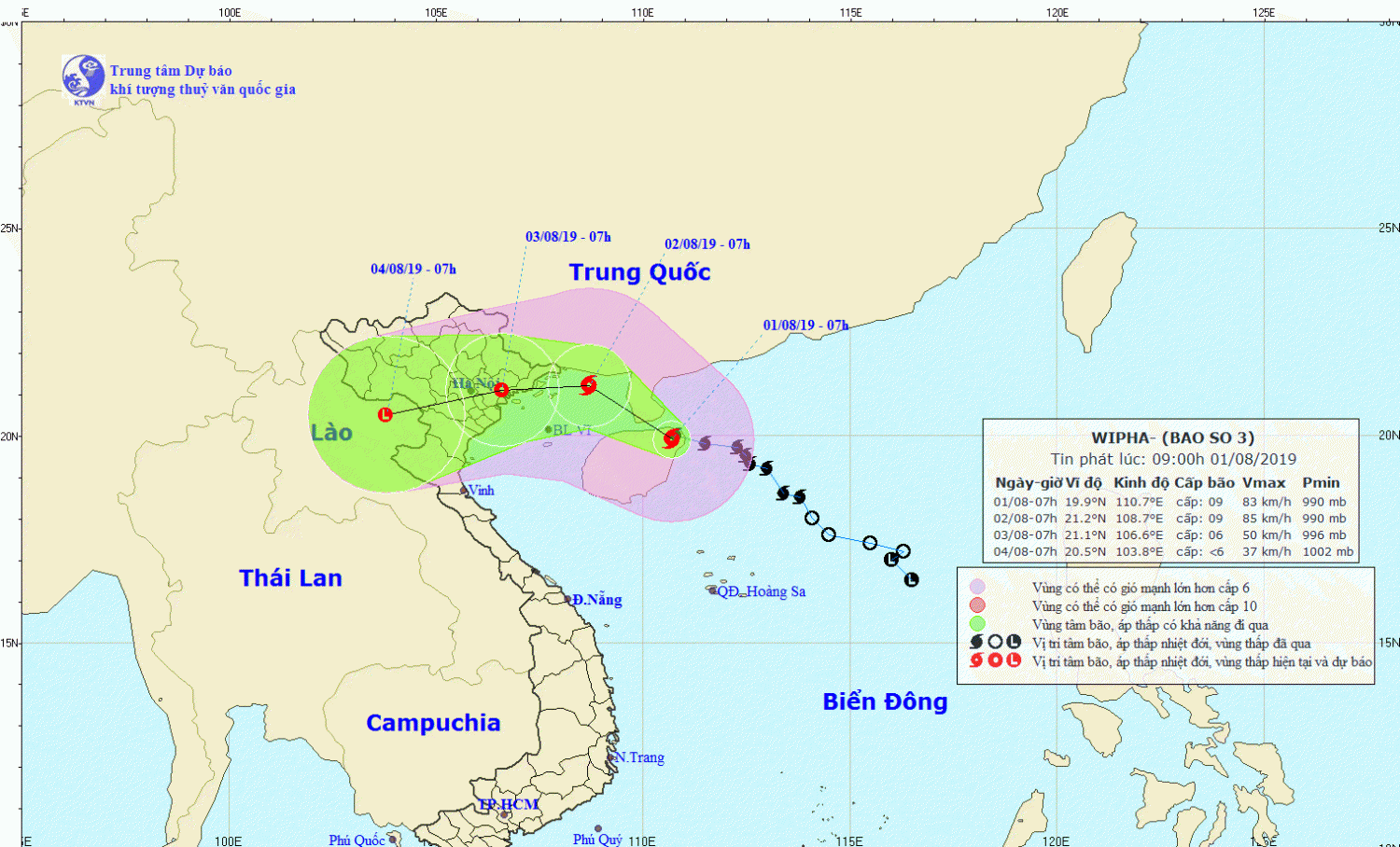
Task: Click the 'Thái Lan' country label
Action: [x=290, y=578]
